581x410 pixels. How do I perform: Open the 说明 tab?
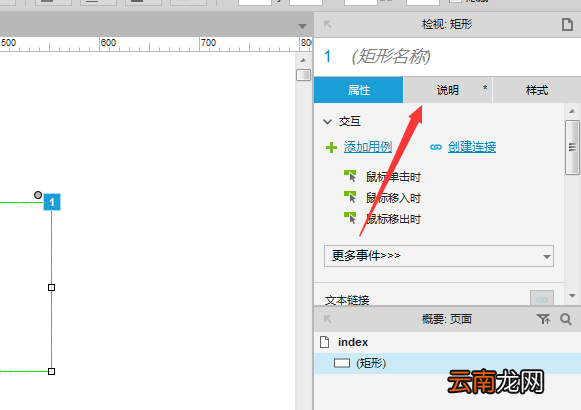pyautogui.click(x=448, y=90)
